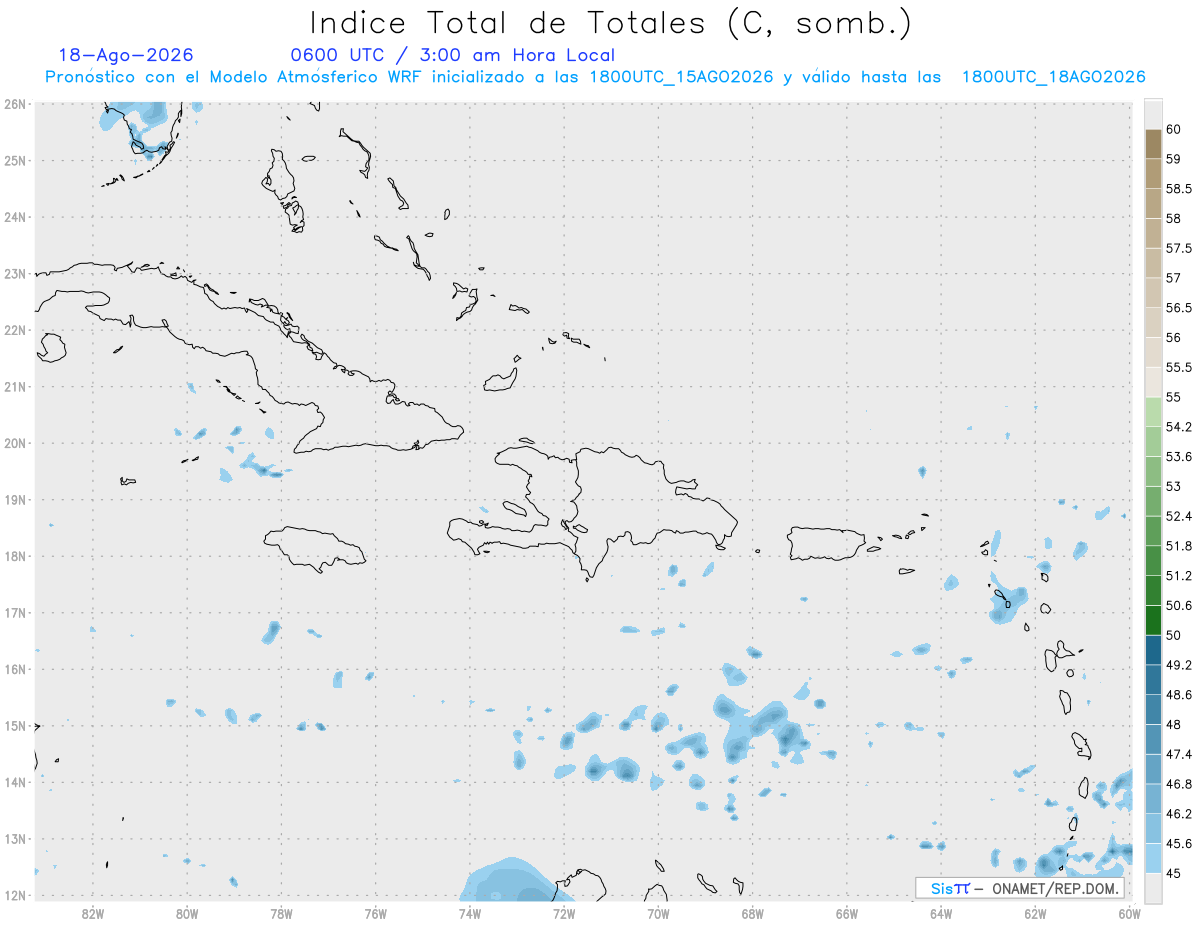Pick the darkest blue legend swatch below 50
This screenshot has width=1200, height=927.
point(1153,650)
